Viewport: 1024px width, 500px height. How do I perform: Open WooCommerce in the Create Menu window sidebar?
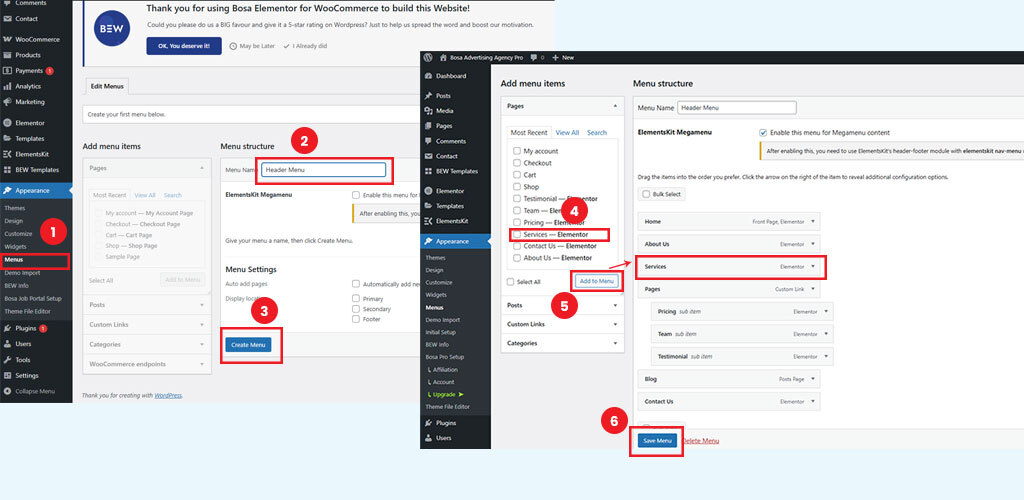click(36, 39)
